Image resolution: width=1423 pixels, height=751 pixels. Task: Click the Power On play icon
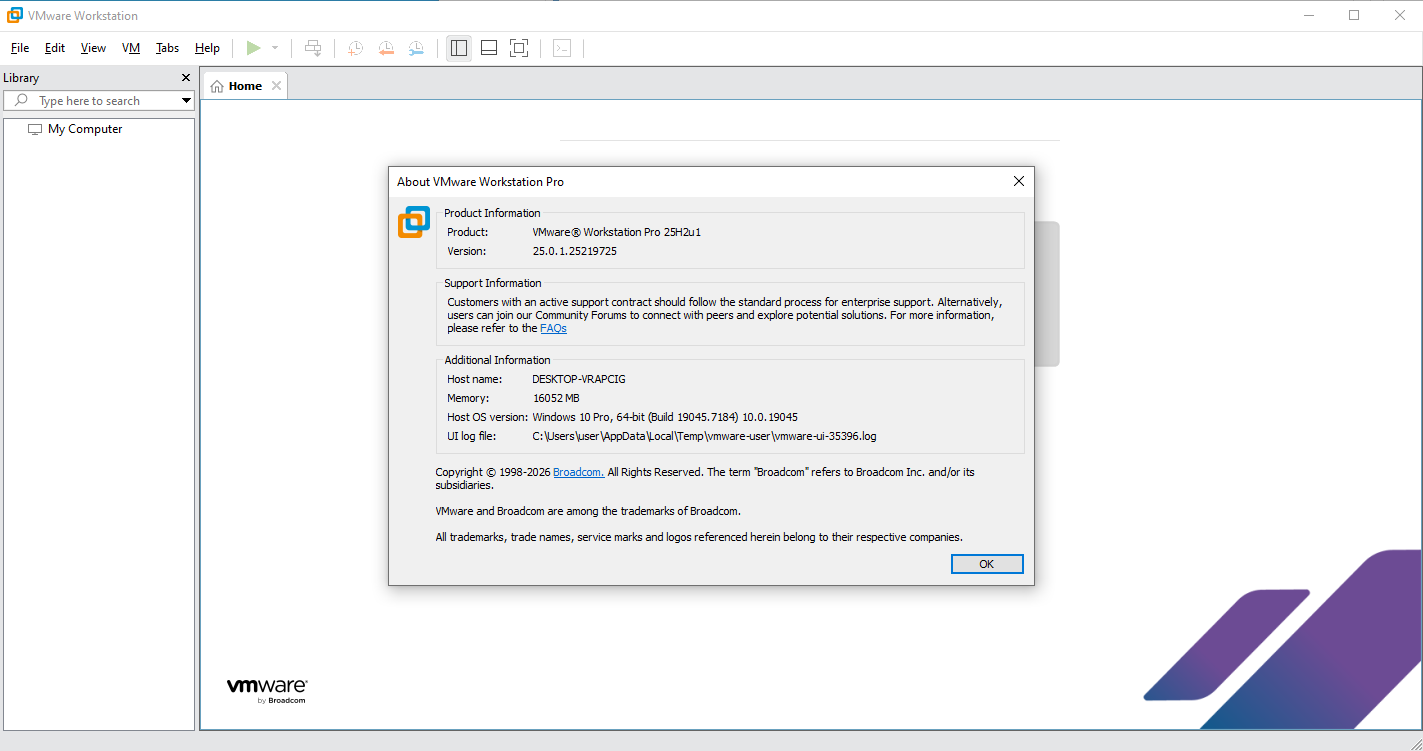click(x=254, y=48)
